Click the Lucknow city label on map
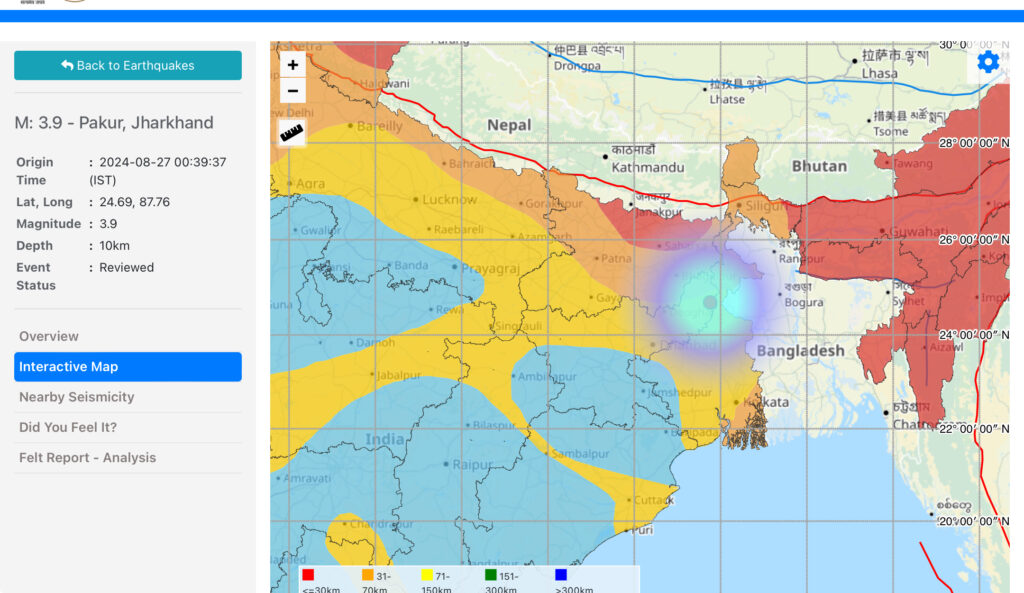1024x593 pixels. [x=449, y=199]
